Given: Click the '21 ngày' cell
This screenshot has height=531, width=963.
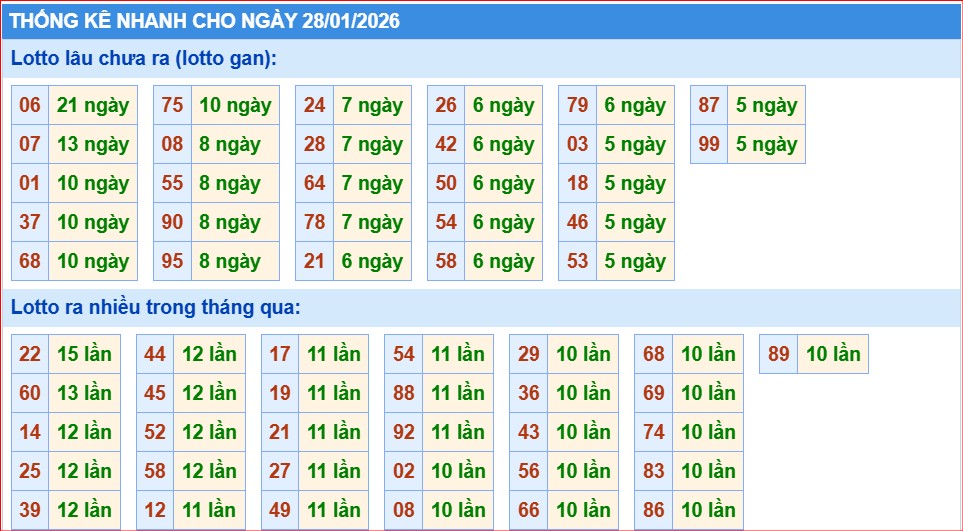Looking at the screenshot, I should click(x=93, y=105).
